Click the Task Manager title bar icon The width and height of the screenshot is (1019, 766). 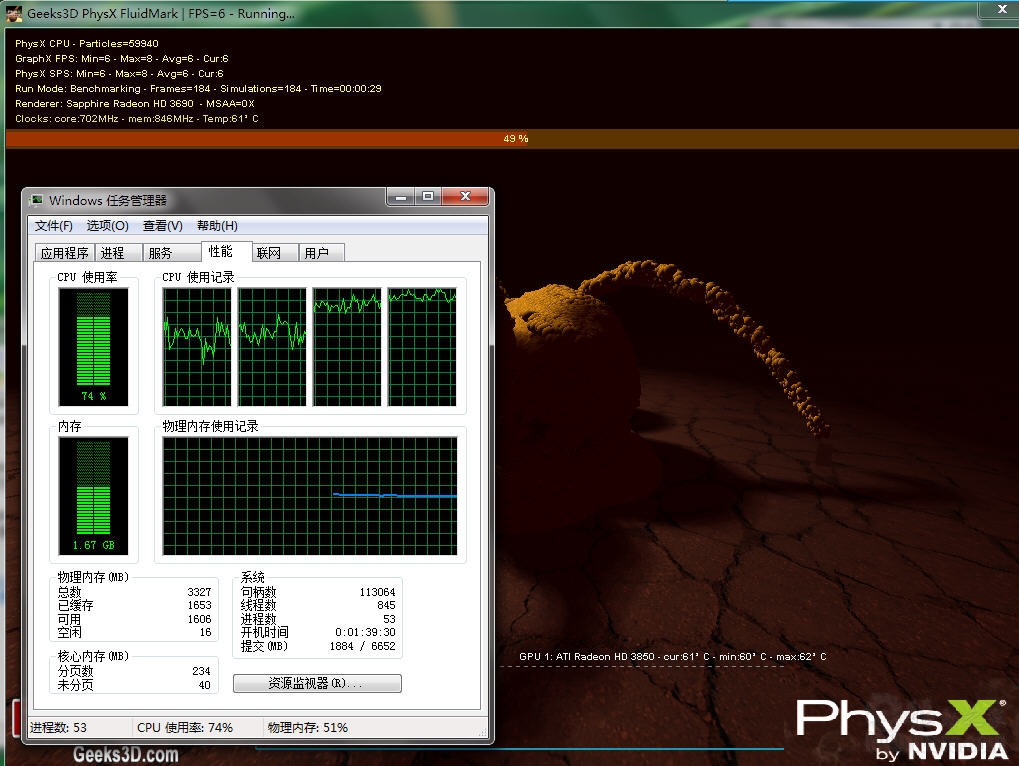[x=37, y=200]
